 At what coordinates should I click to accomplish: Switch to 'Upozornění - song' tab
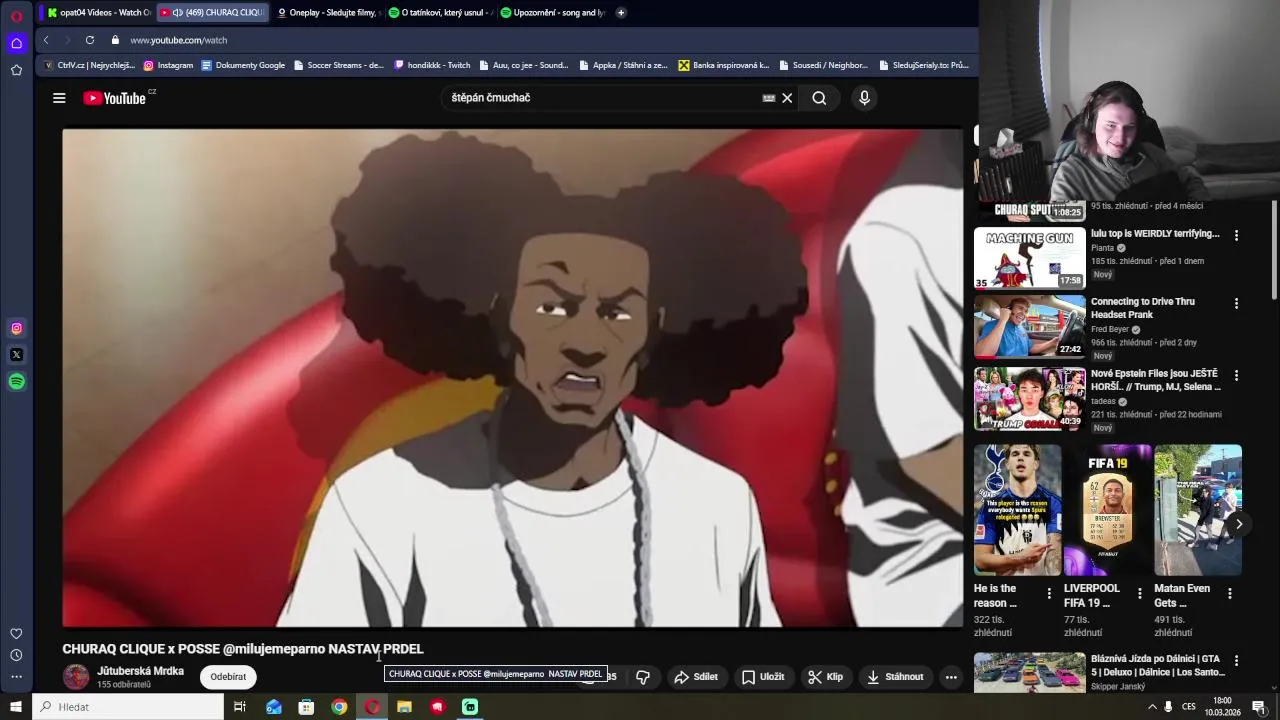(x=552, y=13)
